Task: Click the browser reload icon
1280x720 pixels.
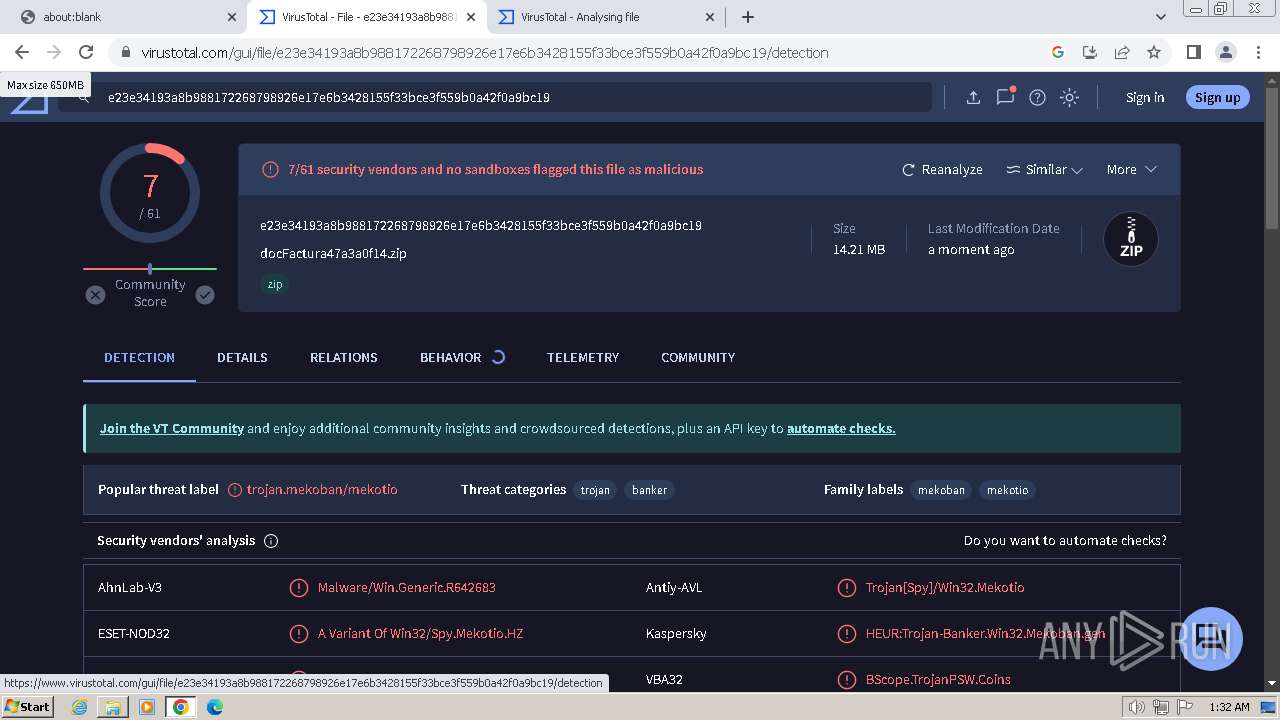Action: tap(86, 52)
